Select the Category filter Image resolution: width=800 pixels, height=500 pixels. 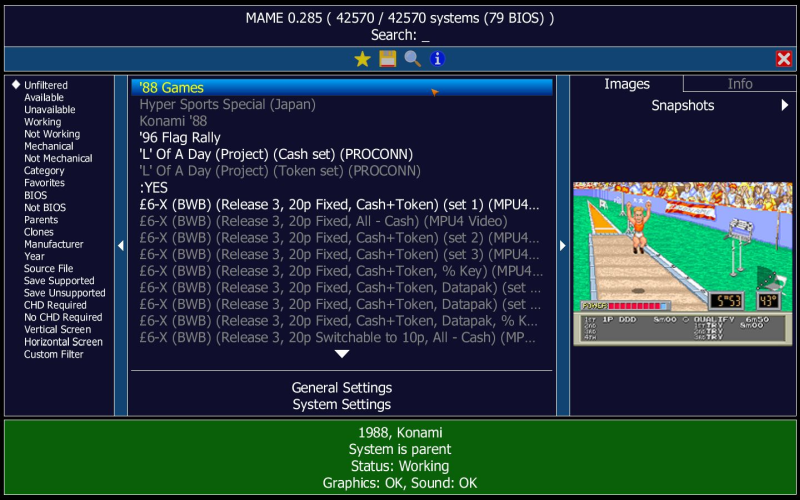point(44,171)
